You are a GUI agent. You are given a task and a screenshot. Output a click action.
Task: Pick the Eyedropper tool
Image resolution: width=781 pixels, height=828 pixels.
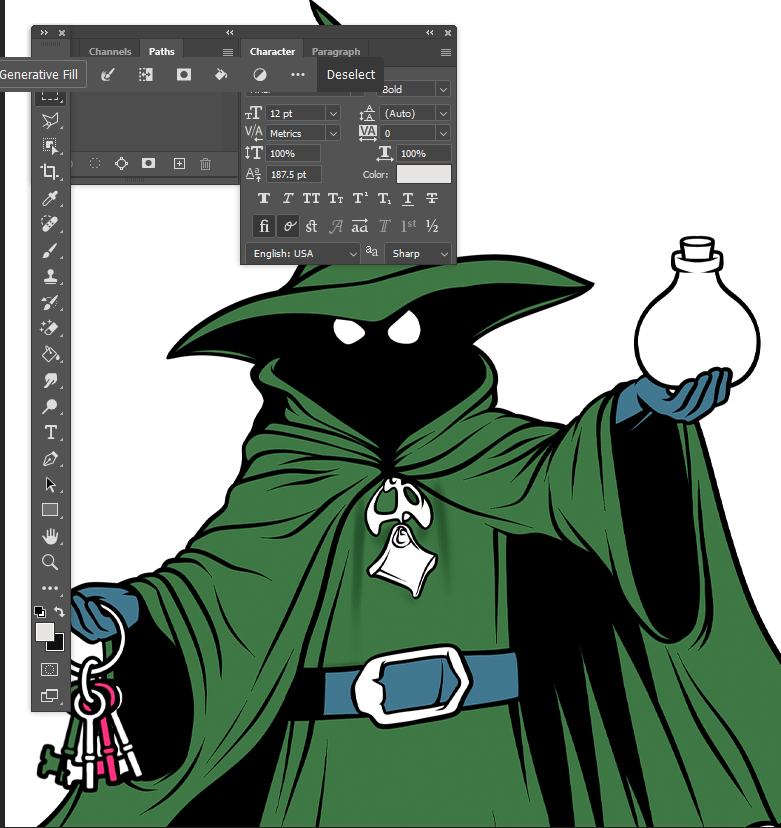click(x=50, y=198)
